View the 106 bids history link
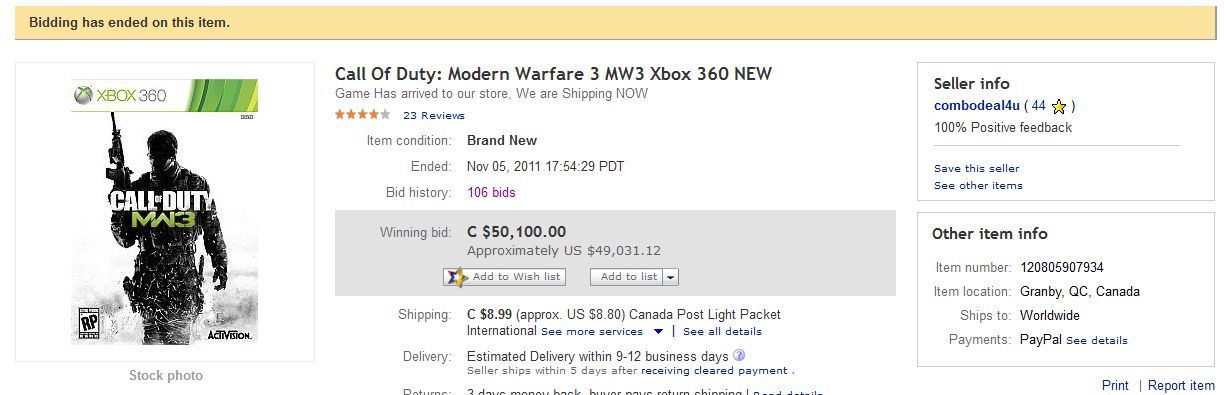Viewport: 1226px width, 395px height. pyautogui.click(x=491, y=192)
